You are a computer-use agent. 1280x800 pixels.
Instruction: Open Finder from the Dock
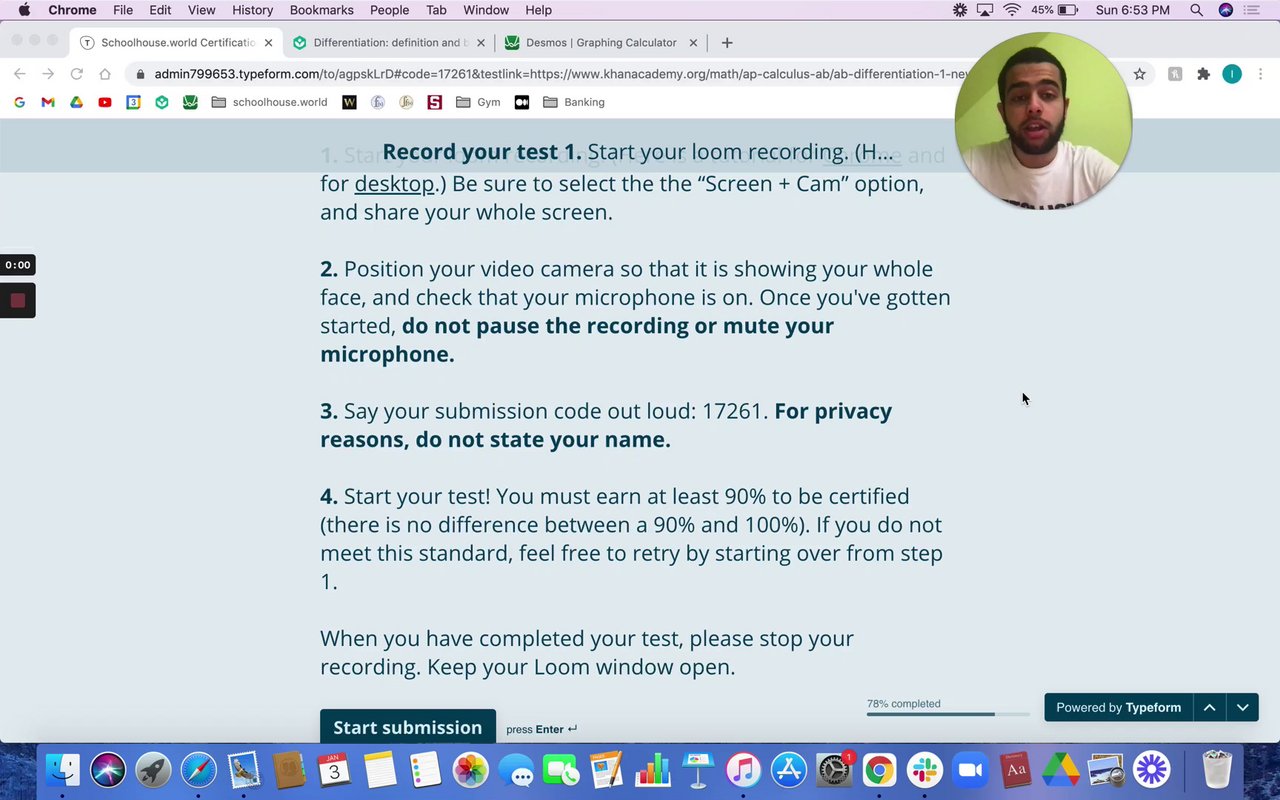pos(62,770)
